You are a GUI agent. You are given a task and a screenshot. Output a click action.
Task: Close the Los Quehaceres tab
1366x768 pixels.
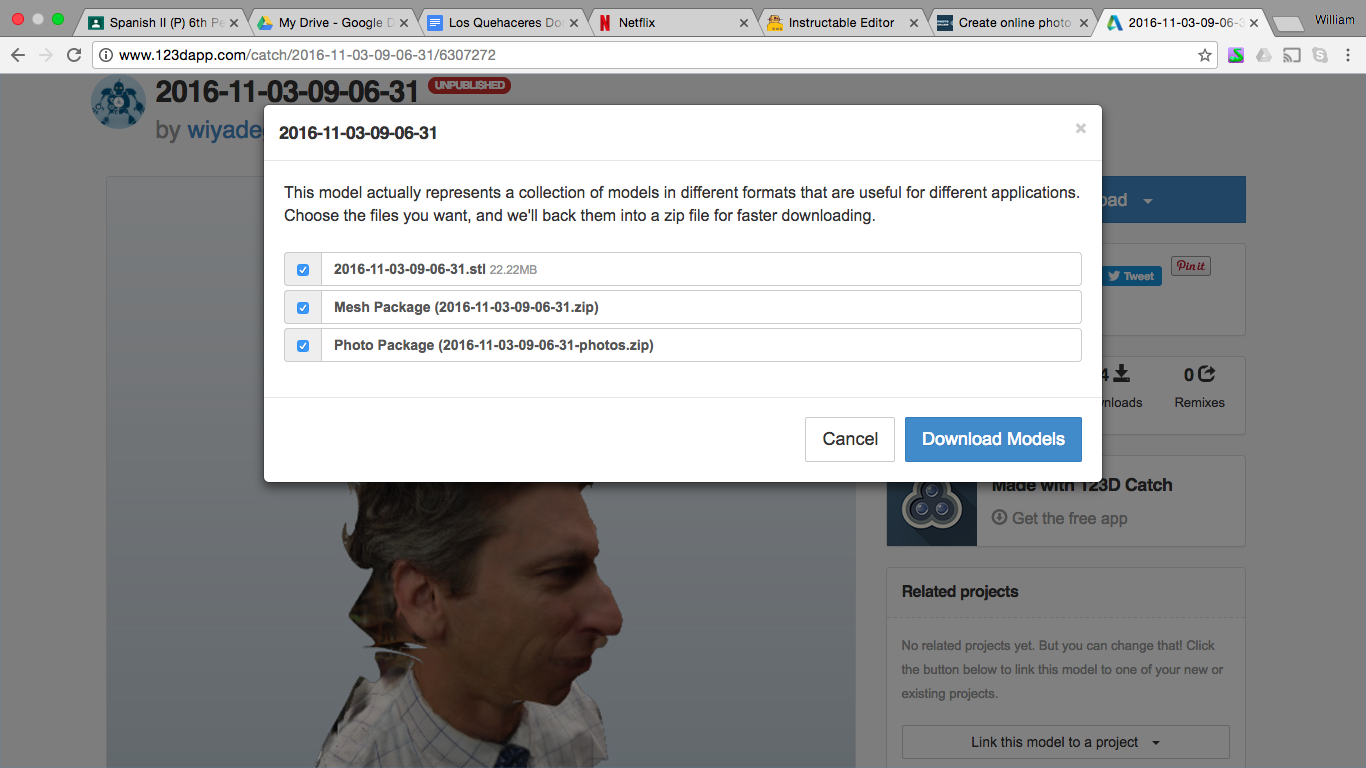tap(573, 22)
